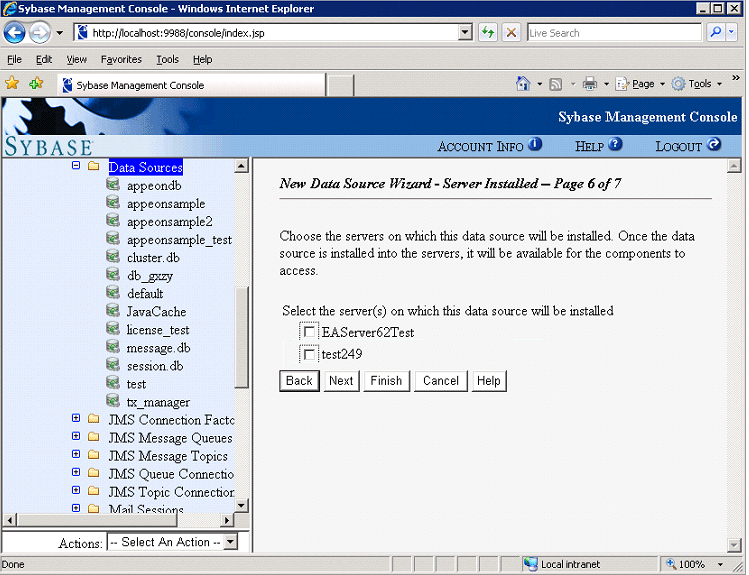Select the appeonsample database icon
Image resolution: width=749 pixels, height=575 pixels.
coord(113,202)
